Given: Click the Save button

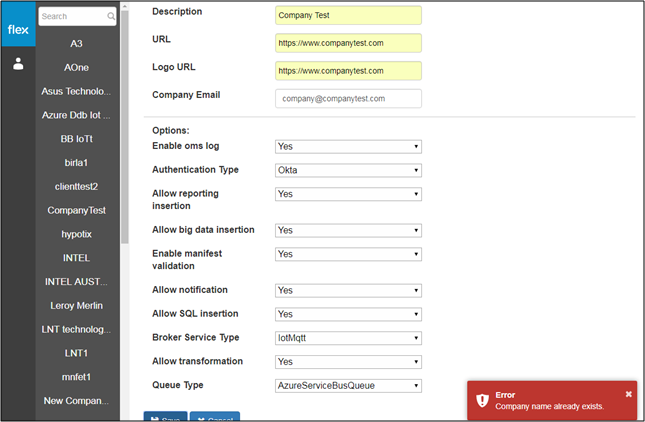Looking at the screenshot, I should 165,416.
